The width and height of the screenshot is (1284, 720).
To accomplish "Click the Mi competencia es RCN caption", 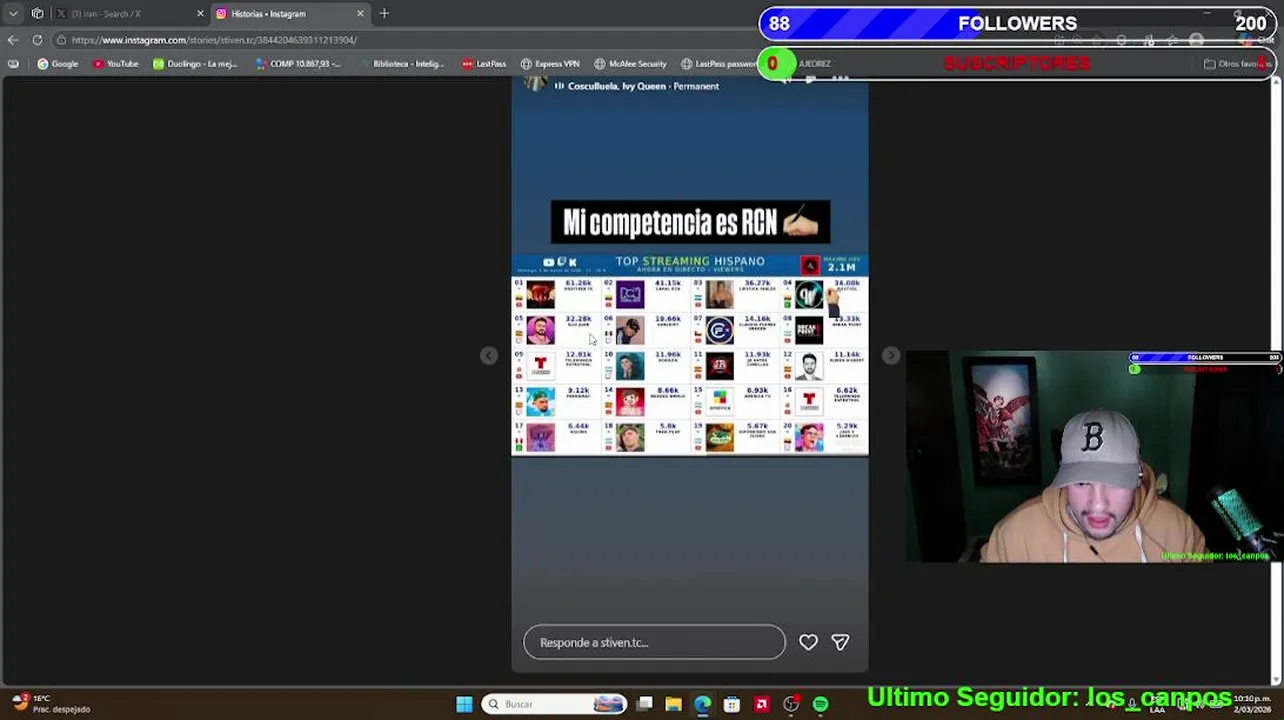I will coord(690,222).
